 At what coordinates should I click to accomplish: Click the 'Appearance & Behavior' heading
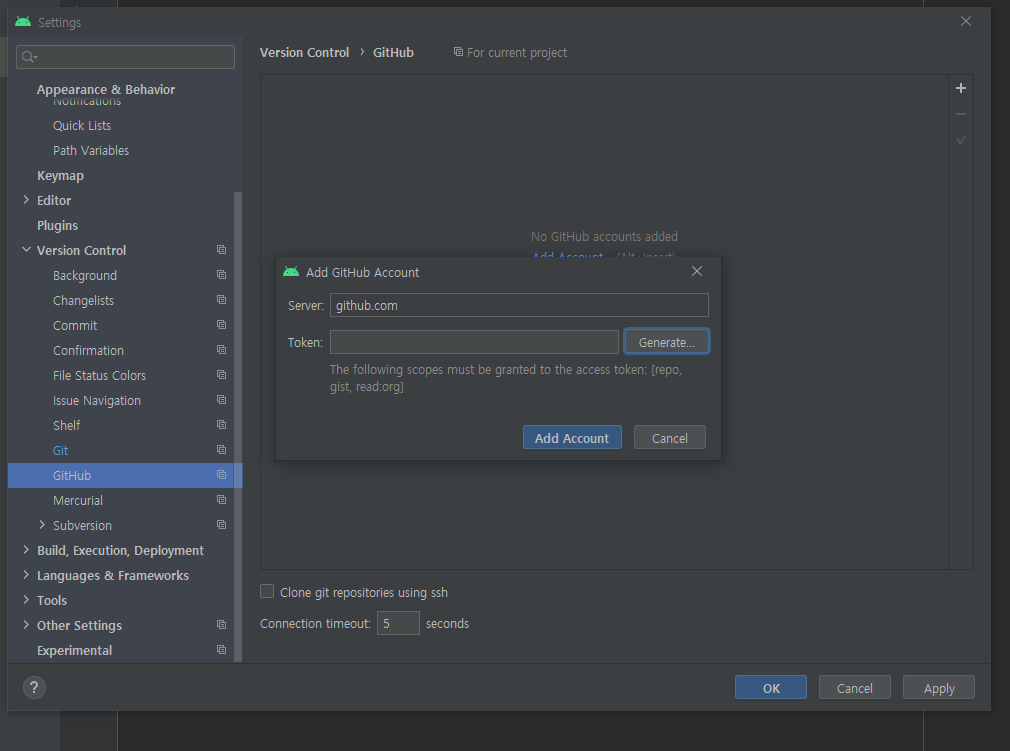(x=106, y=90)
